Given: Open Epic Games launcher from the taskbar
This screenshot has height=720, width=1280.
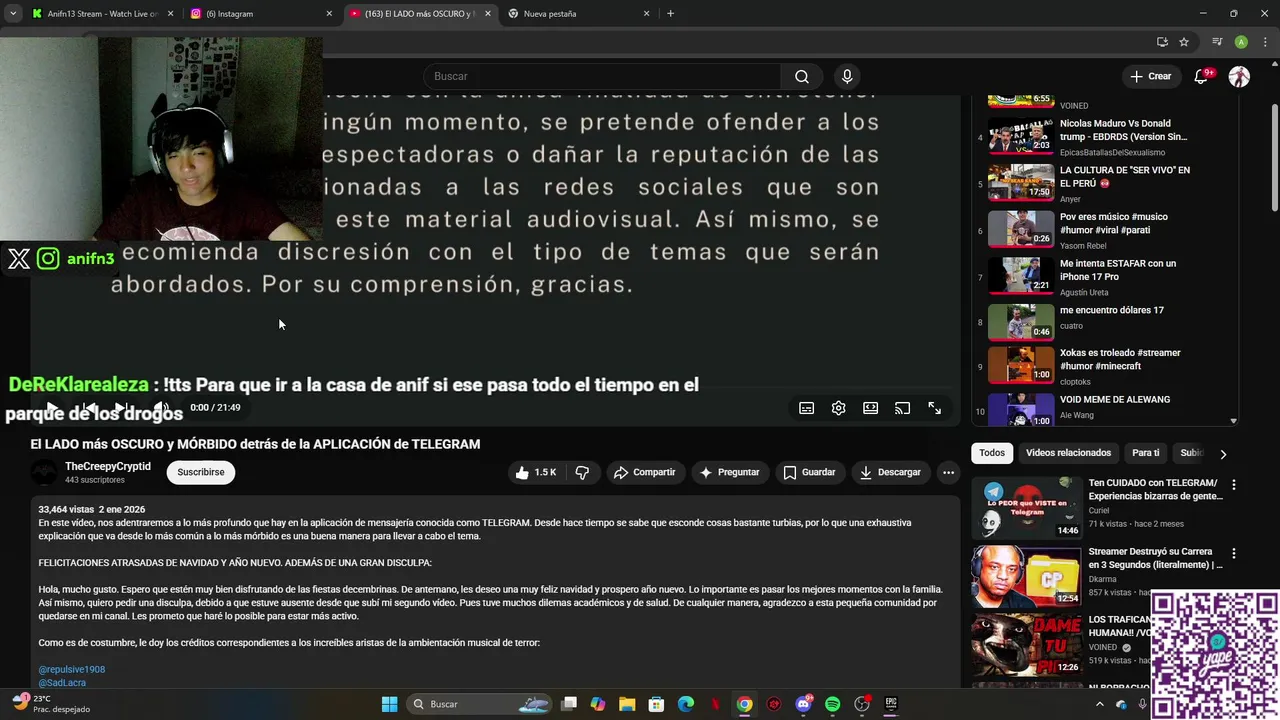Looking at the screenshot, I should pyautogui.click(x=890, y=704).
